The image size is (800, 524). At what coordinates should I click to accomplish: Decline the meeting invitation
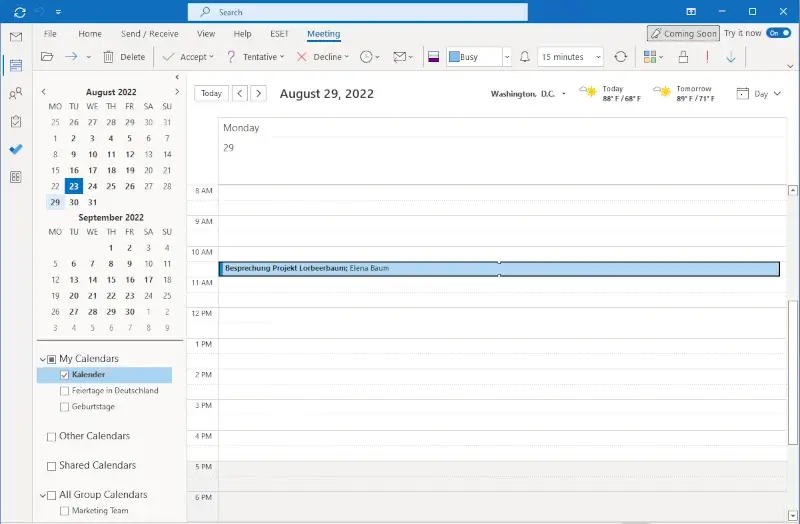pyautogui.click(x=322, y=57)
